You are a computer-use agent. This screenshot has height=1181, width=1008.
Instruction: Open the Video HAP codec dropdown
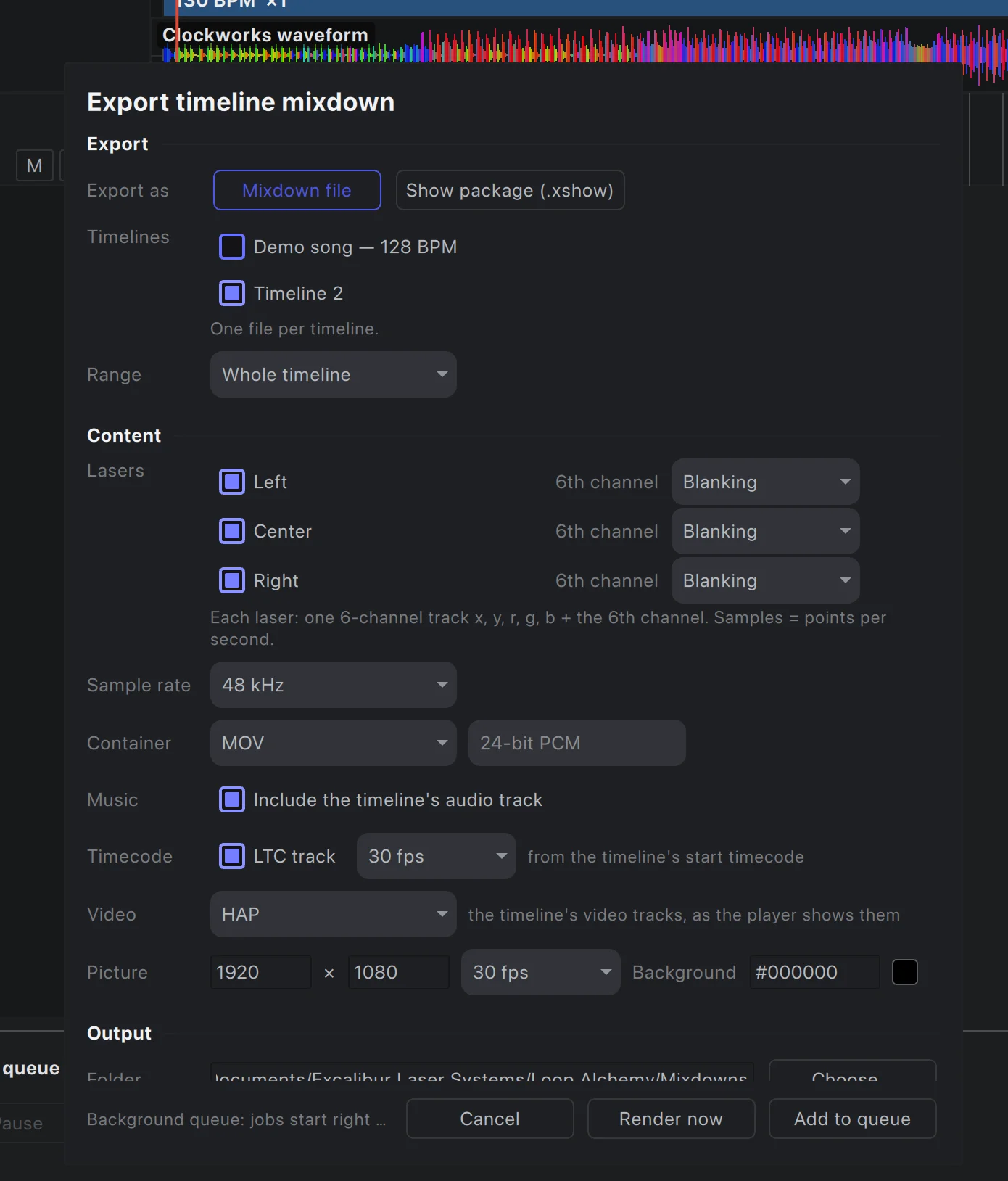tap(334, 914)
